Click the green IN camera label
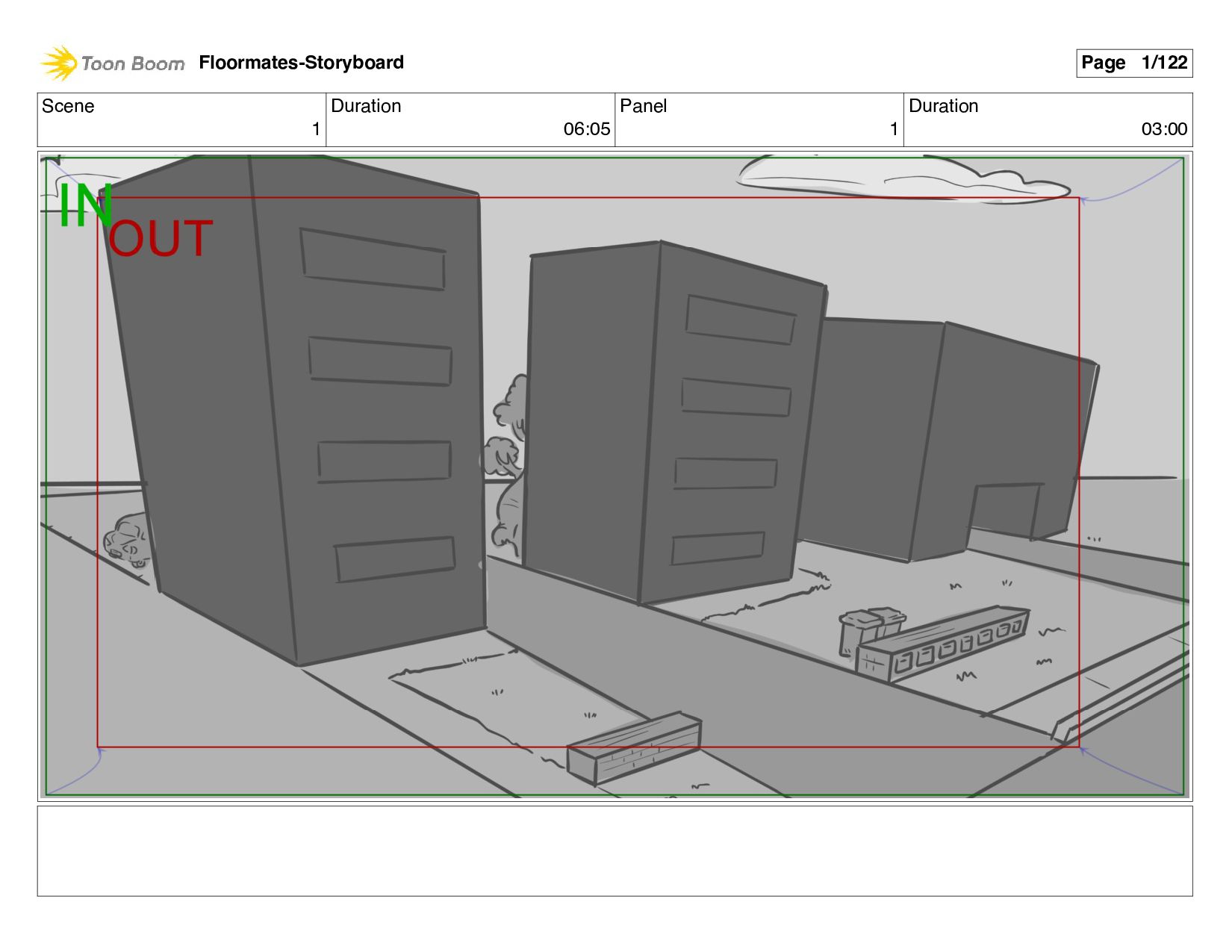The image size is (1232, 952). 85,205
